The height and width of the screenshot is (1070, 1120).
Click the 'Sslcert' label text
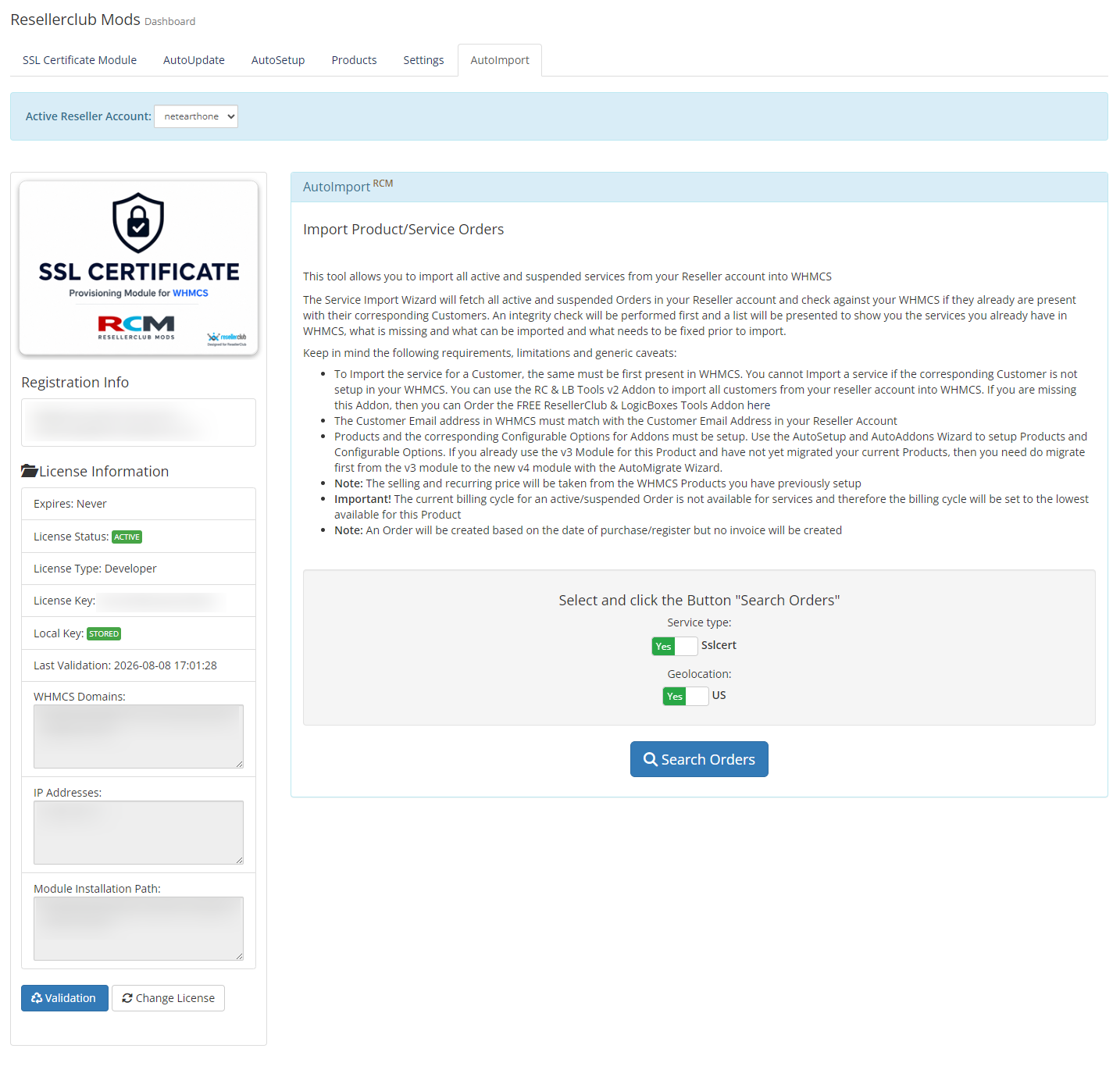pos(719,645)
